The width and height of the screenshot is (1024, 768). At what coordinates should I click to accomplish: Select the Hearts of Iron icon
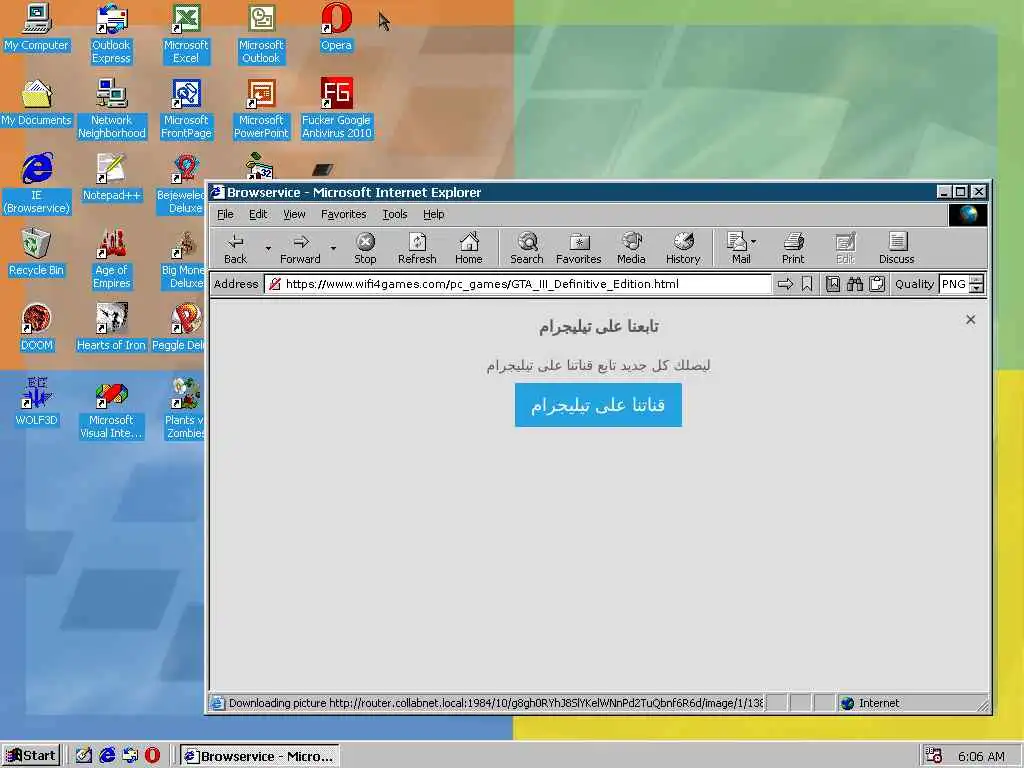coord(111,327)
